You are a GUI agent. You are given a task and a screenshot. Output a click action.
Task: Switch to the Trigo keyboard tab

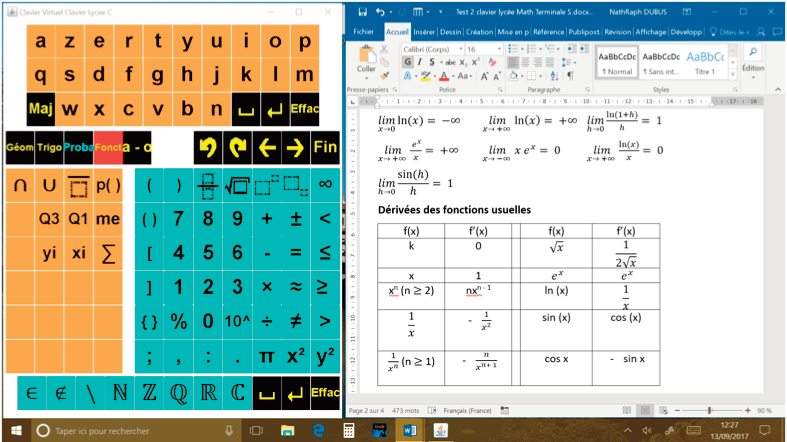(49, 147)
